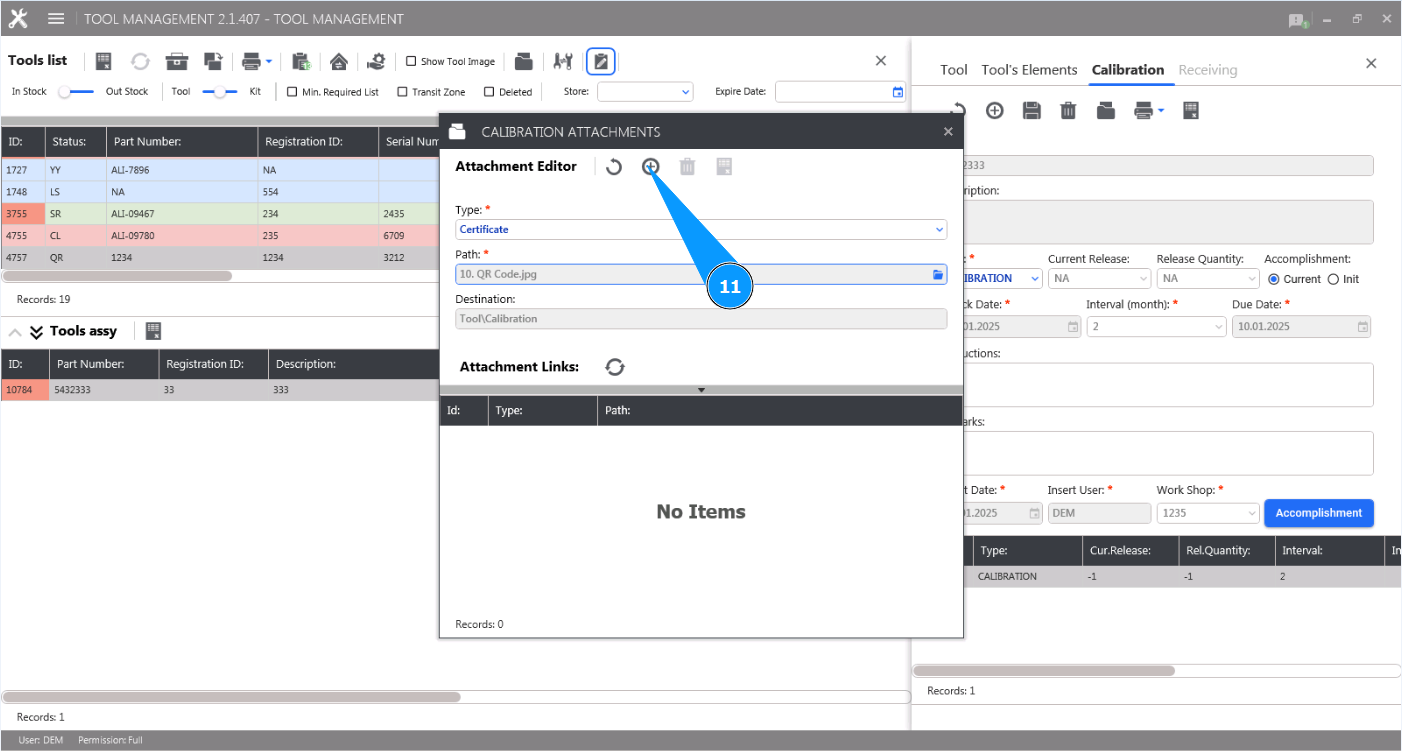Open the Tool's Elements tab
This screenshot has width=1402, height=751.
[1030, 70]
